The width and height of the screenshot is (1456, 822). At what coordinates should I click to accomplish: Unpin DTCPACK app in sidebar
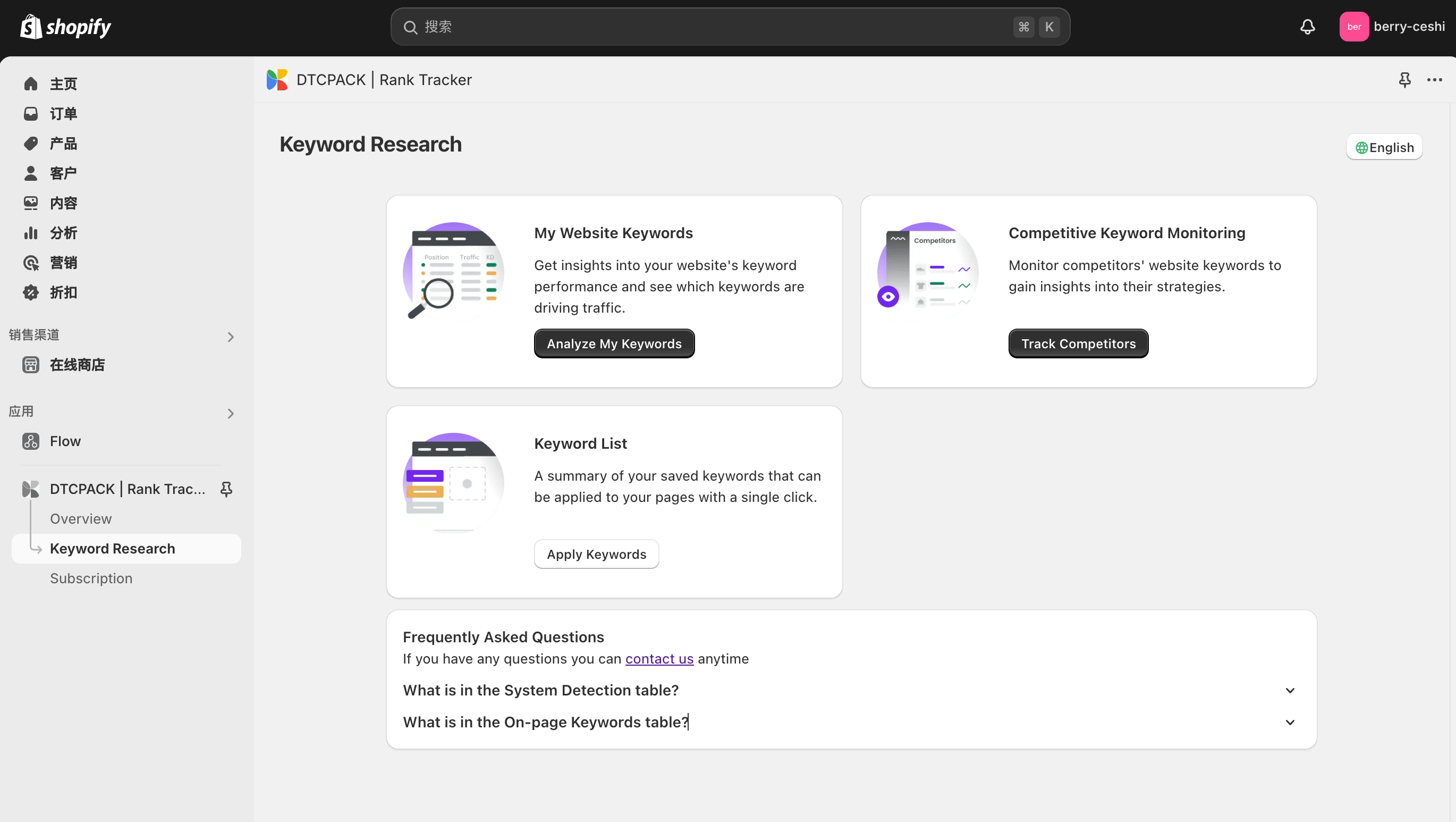point(226,489)
